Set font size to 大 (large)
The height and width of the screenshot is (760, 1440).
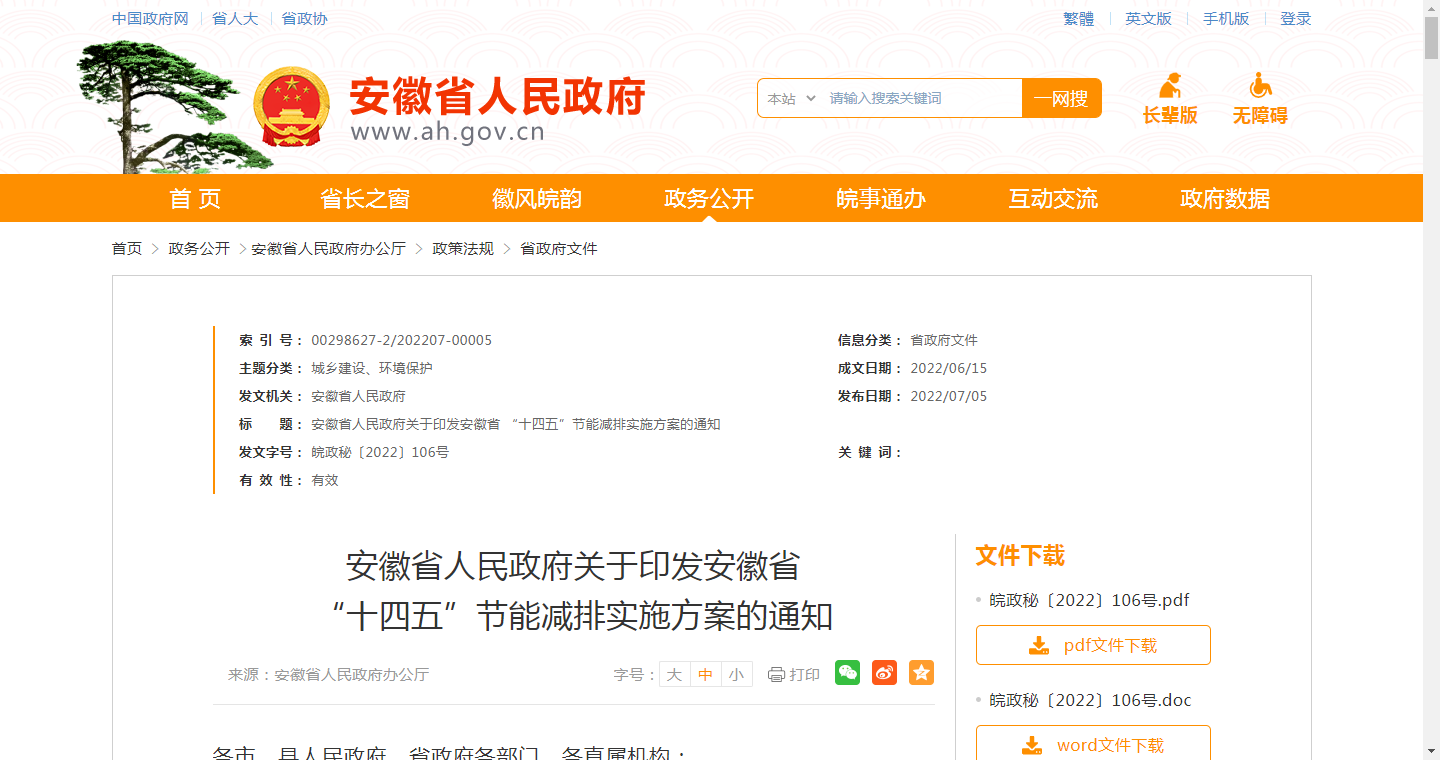pyautogui.click(x=674, y=675)
